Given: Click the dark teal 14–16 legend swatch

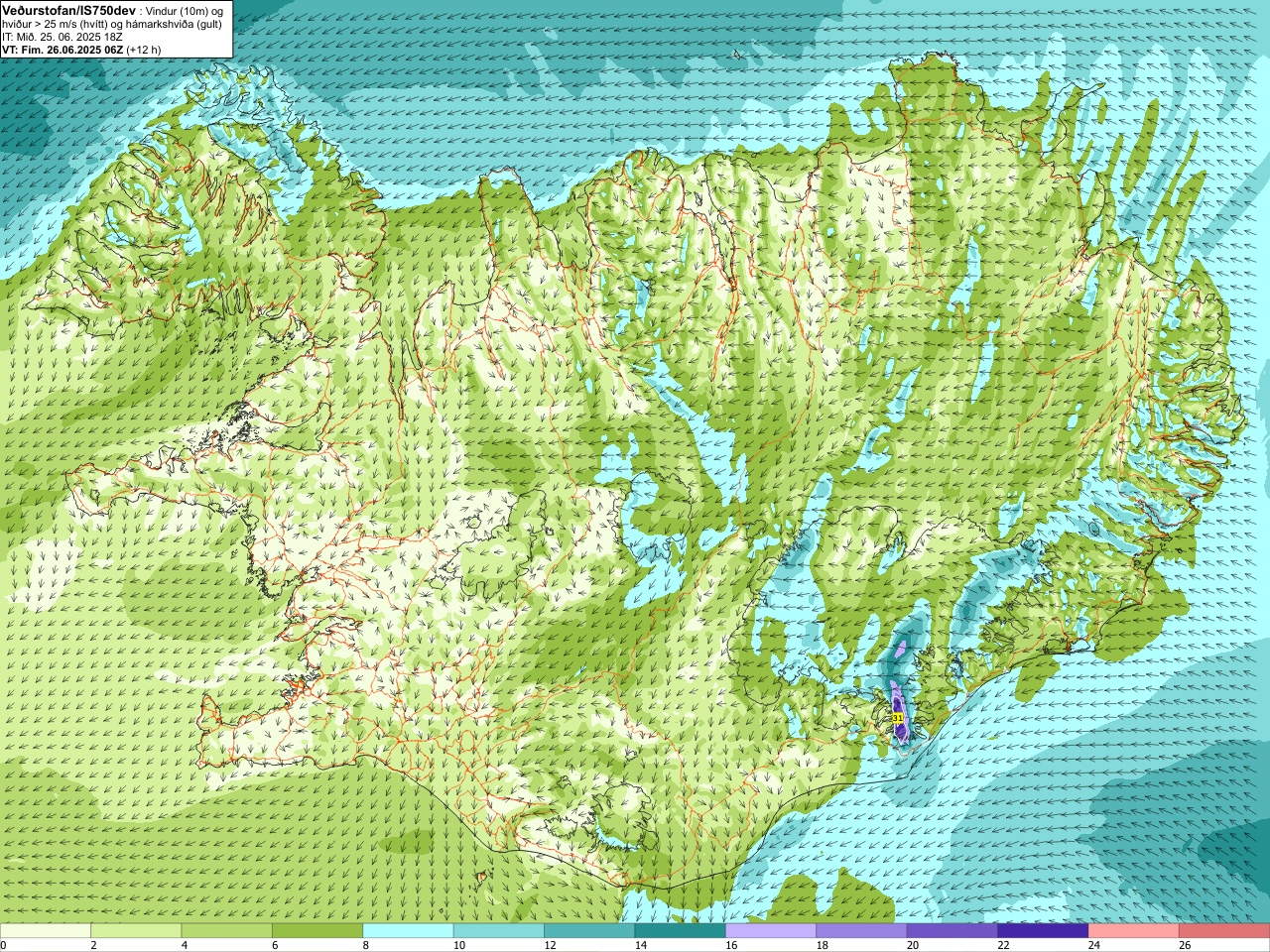Looking at the screenshot, I should pos(681,931).
